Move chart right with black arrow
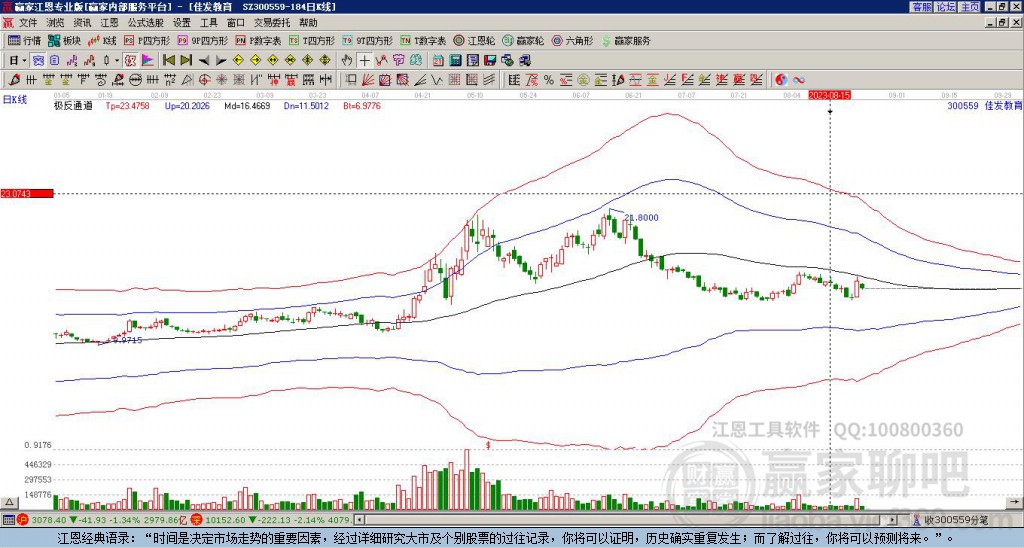This screenshot has height=548, width=1024. (x=221, y=61)
